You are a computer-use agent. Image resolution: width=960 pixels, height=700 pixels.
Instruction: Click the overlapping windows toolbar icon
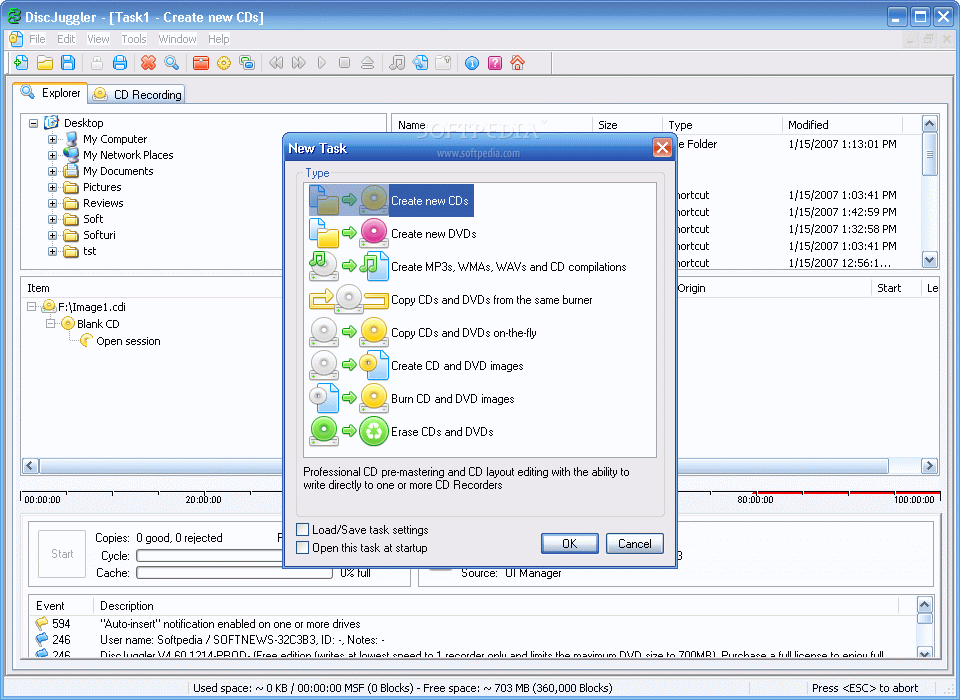click(x=247, y=62)
